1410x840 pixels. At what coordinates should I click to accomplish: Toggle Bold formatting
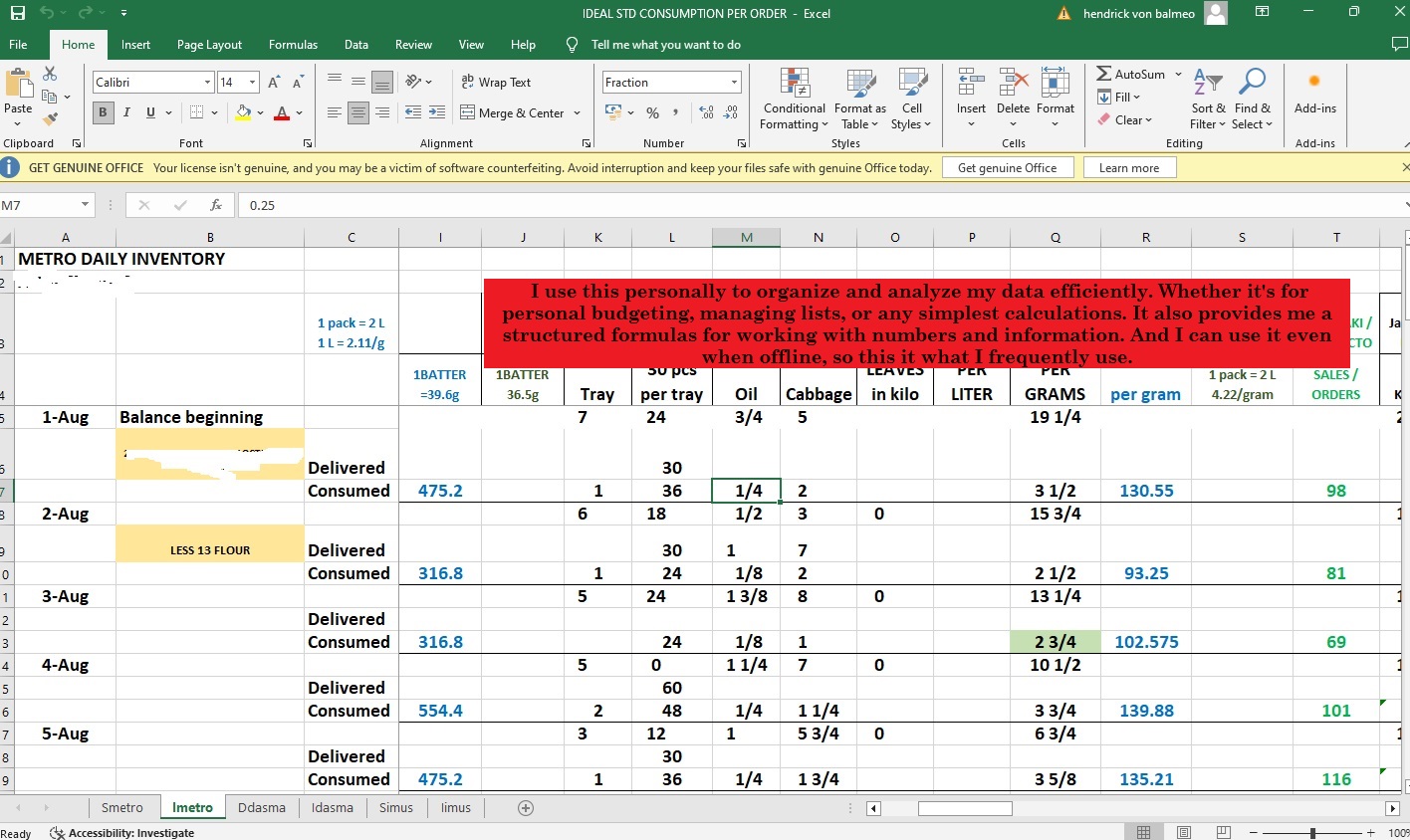(x=103, y=113)
